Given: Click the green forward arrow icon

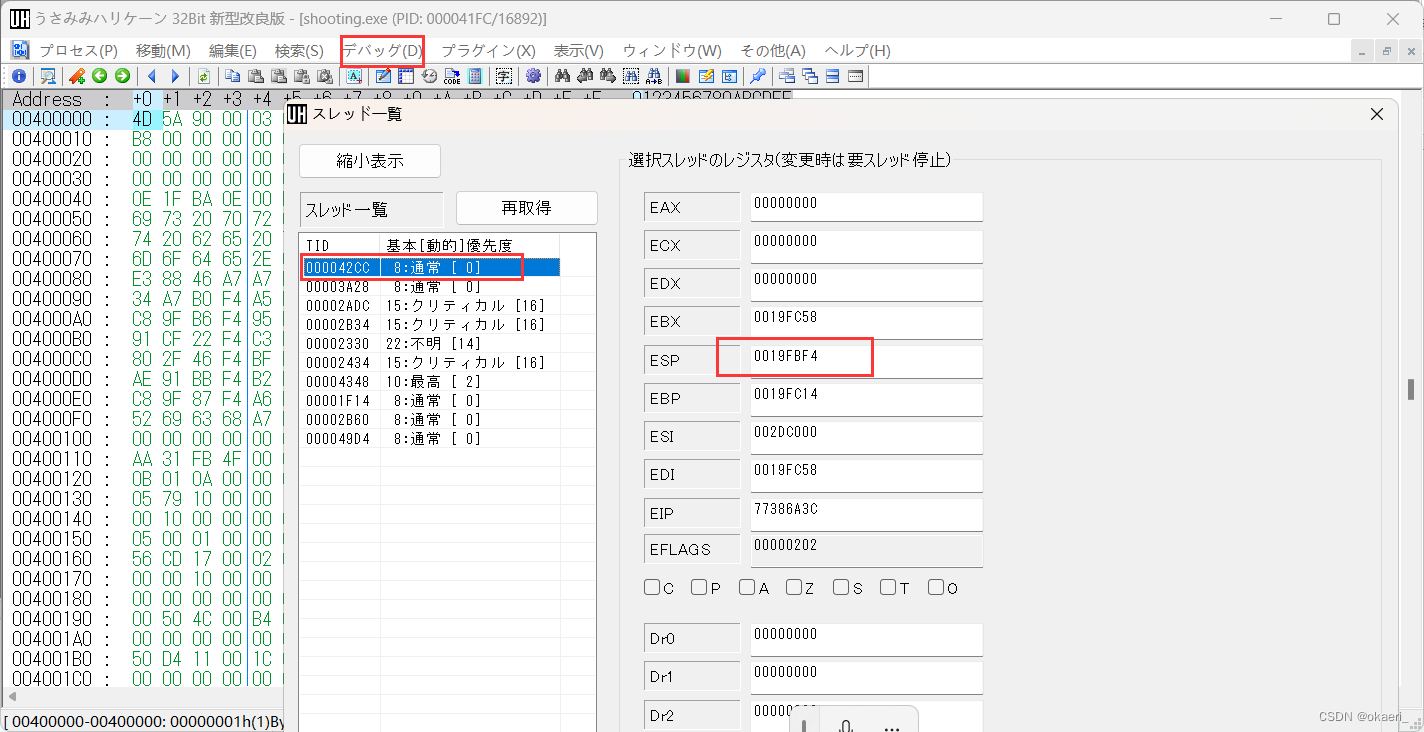Looking at the screenshot, I should [122, 76].
